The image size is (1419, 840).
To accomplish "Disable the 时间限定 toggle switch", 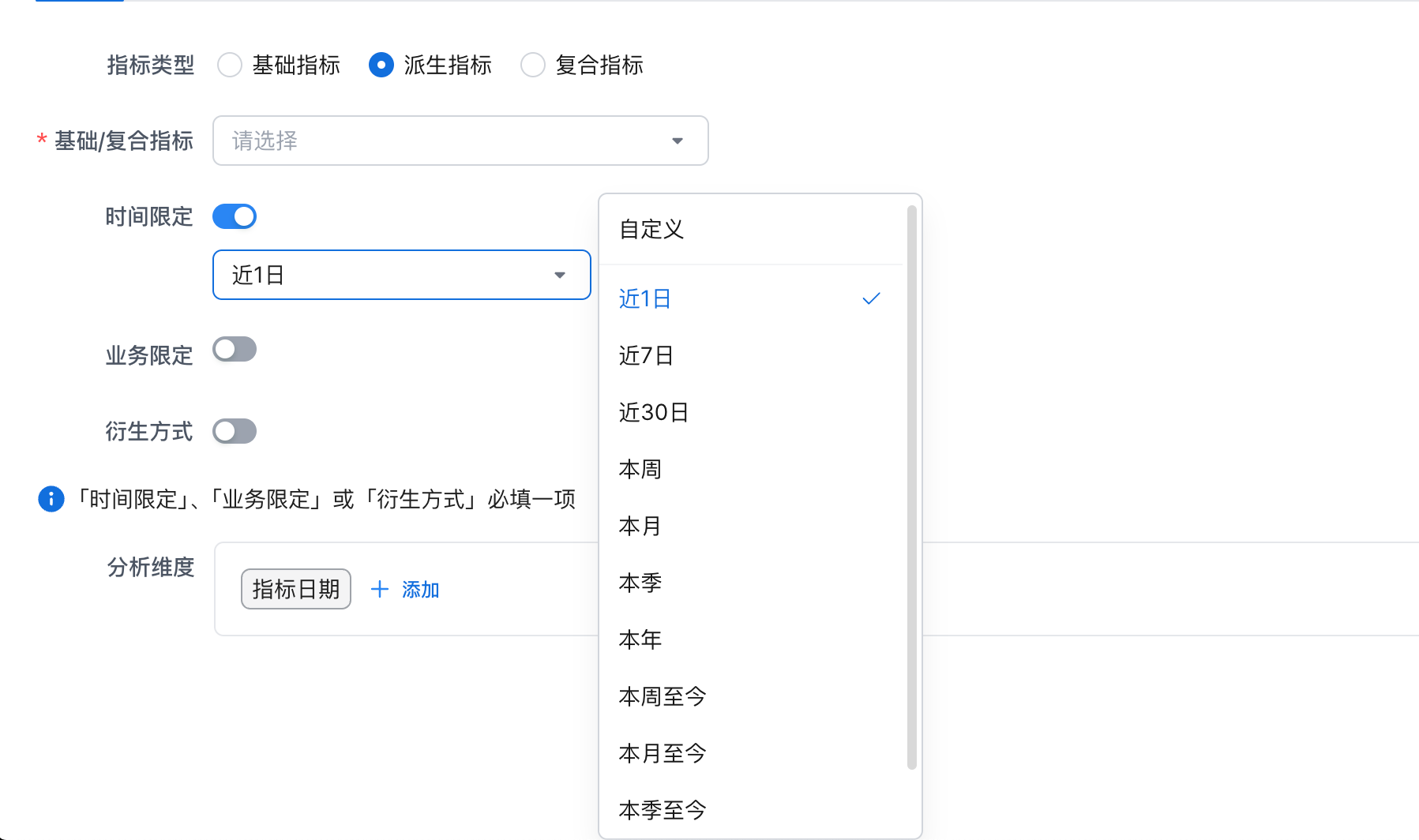I will pos(235,216).
